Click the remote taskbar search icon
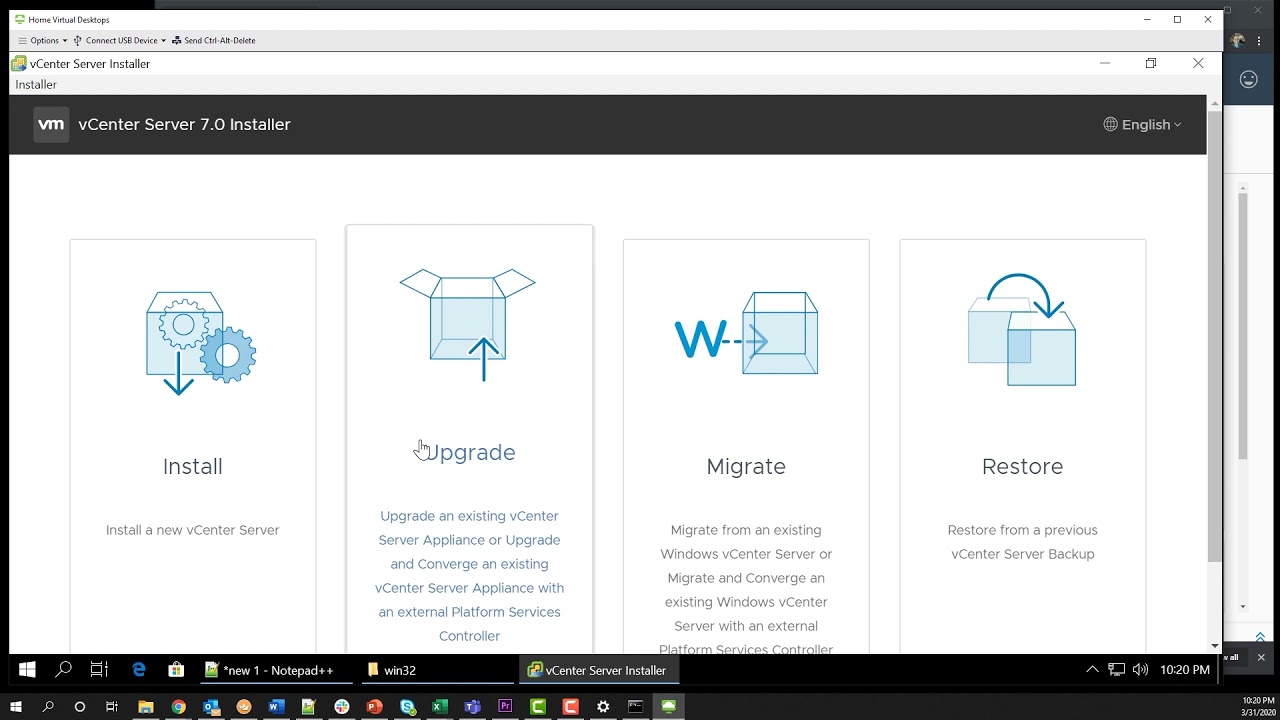The width and height of the screenshot is (1280, 720). click(x=63, y=670)
